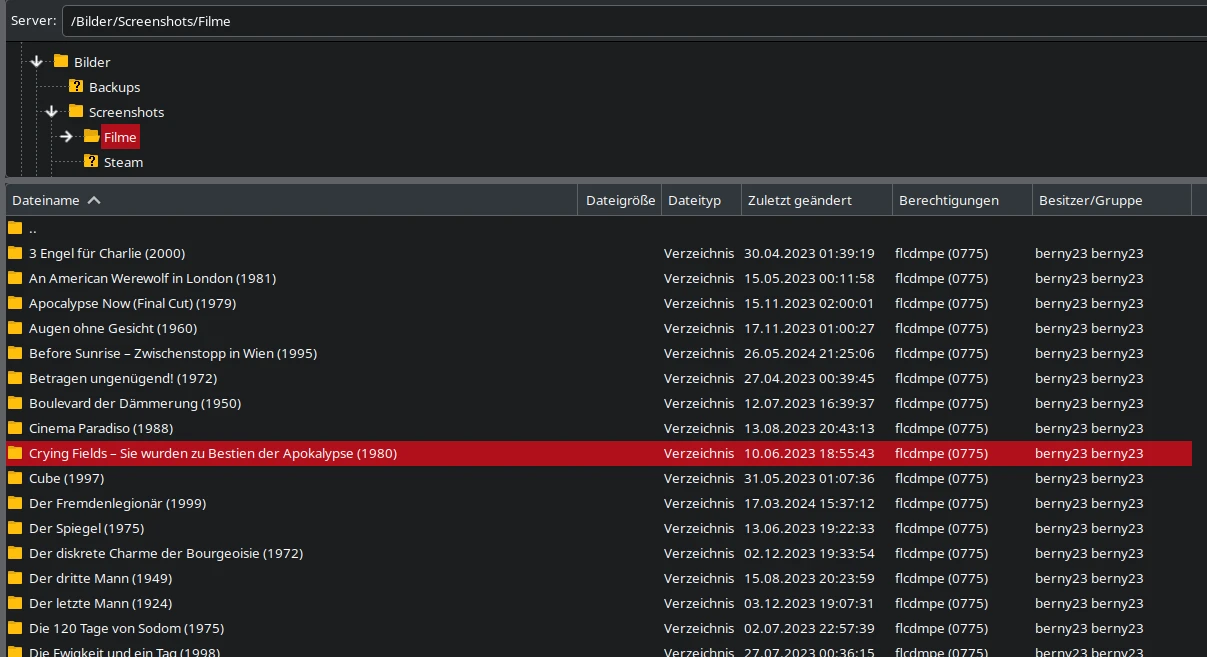
Task: Click the parent directory '..' folder icon
Action: click(x=15, y=228)
